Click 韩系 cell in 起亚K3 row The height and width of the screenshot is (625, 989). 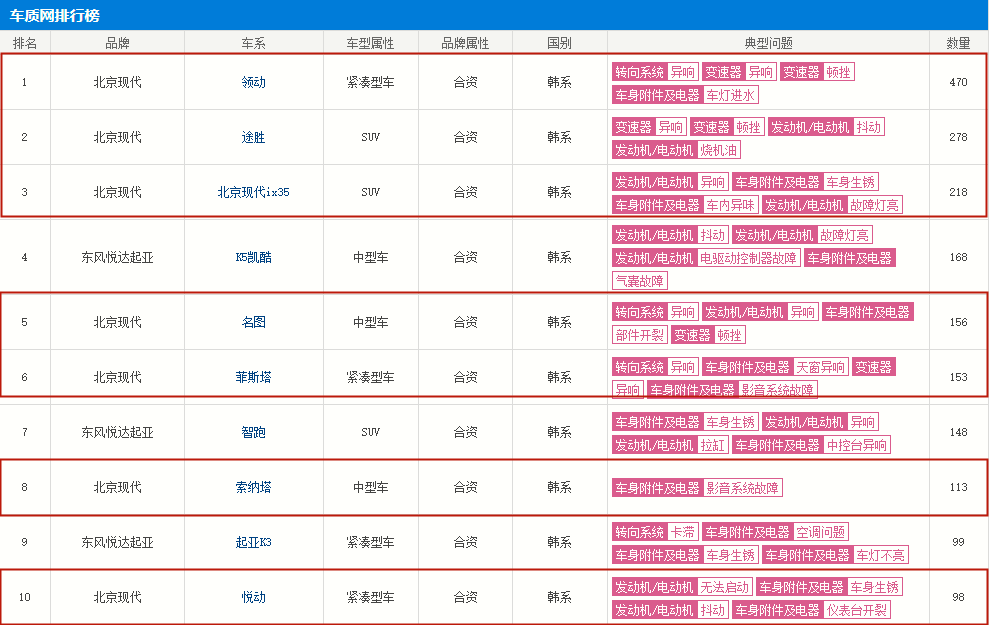tap(559, 542)
